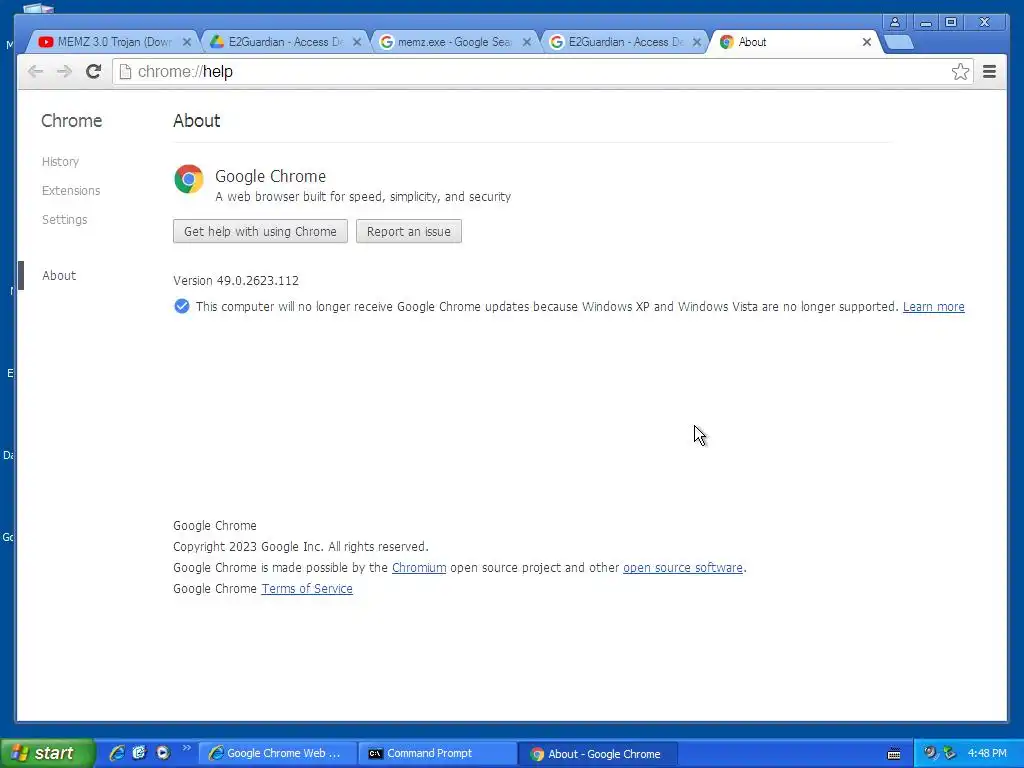Maximize the Chrome window

click(951, 22)
